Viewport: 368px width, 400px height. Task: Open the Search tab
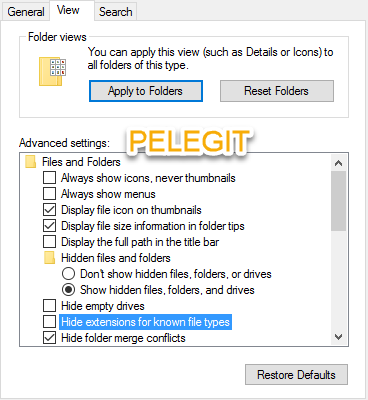[116, 12]
